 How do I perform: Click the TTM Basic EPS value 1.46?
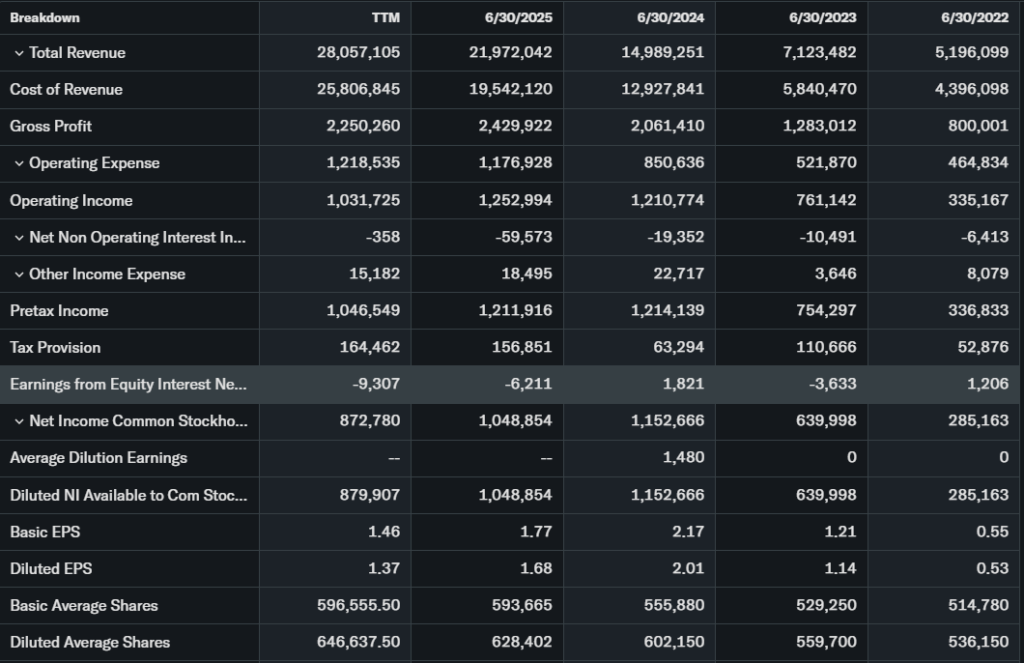click(383, 532)
